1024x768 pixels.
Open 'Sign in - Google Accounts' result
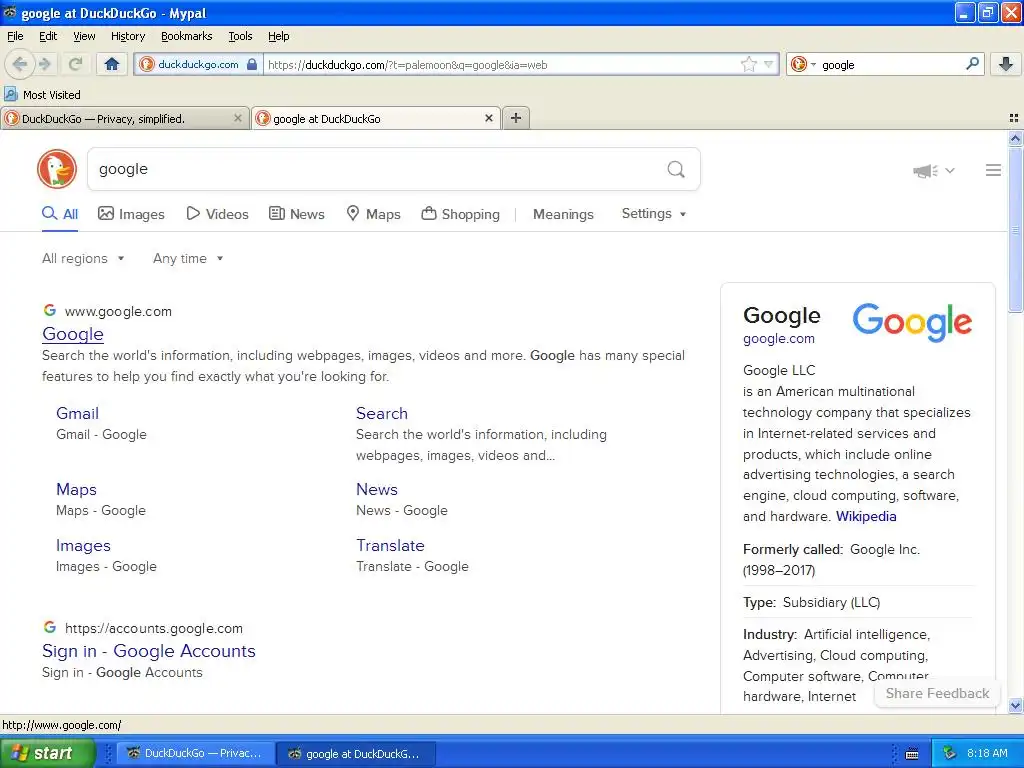tap(148, 650)
